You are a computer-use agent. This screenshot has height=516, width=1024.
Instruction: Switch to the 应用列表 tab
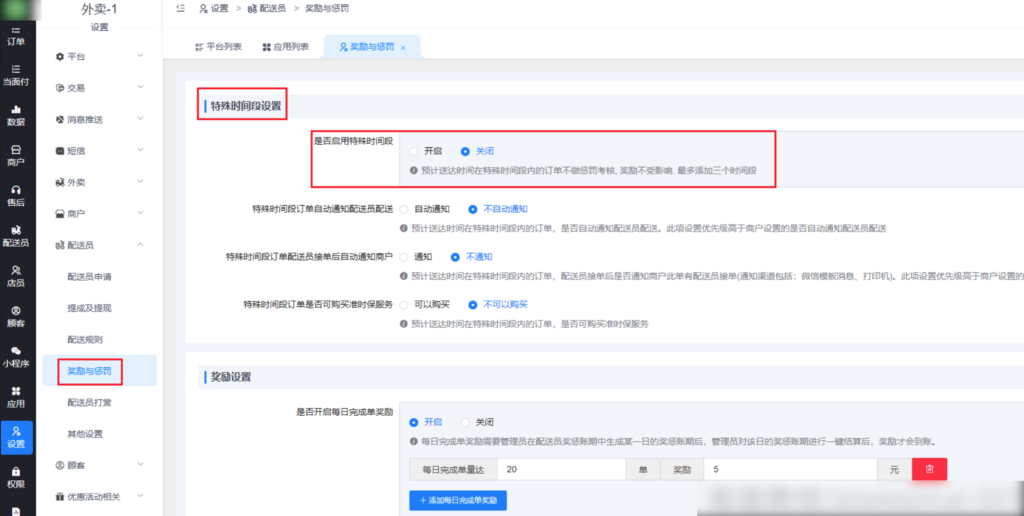coord(286,47)
